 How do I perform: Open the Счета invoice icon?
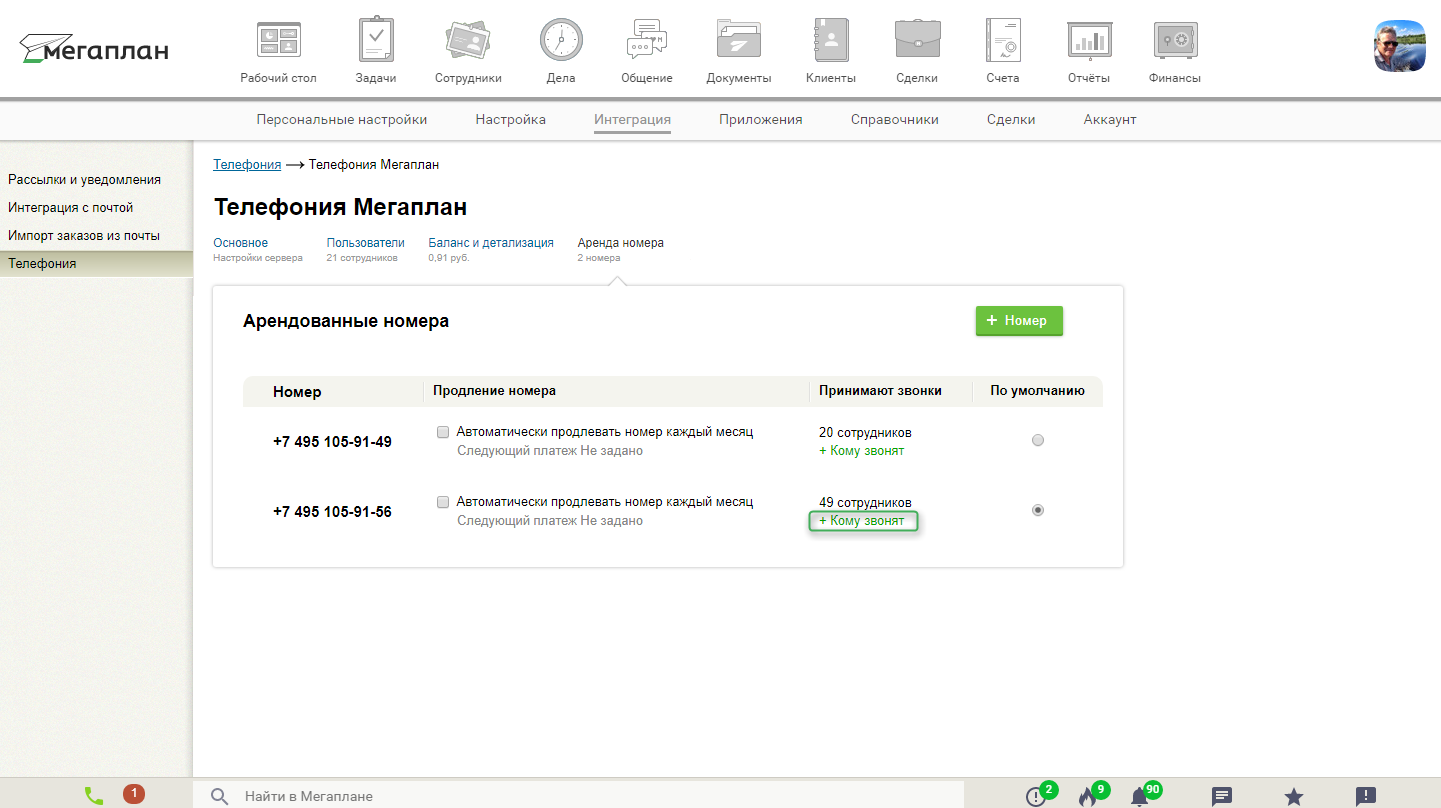pyautogui.click(x=1002, y=40)
